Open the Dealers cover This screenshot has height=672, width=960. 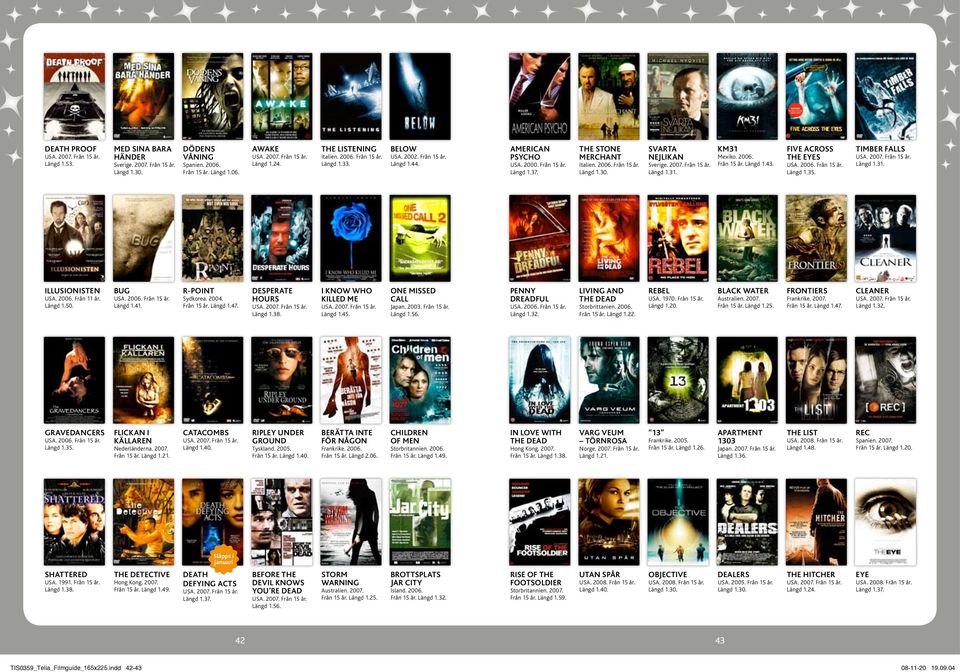click(747, 522)
